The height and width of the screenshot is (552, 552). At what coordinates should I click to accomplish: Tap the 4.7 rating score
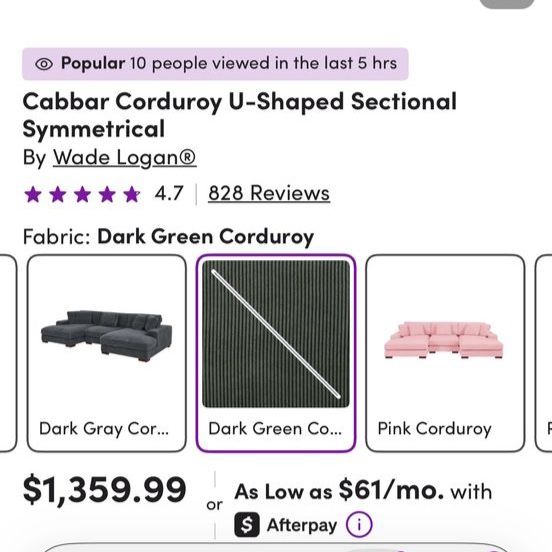pos(169,193)
